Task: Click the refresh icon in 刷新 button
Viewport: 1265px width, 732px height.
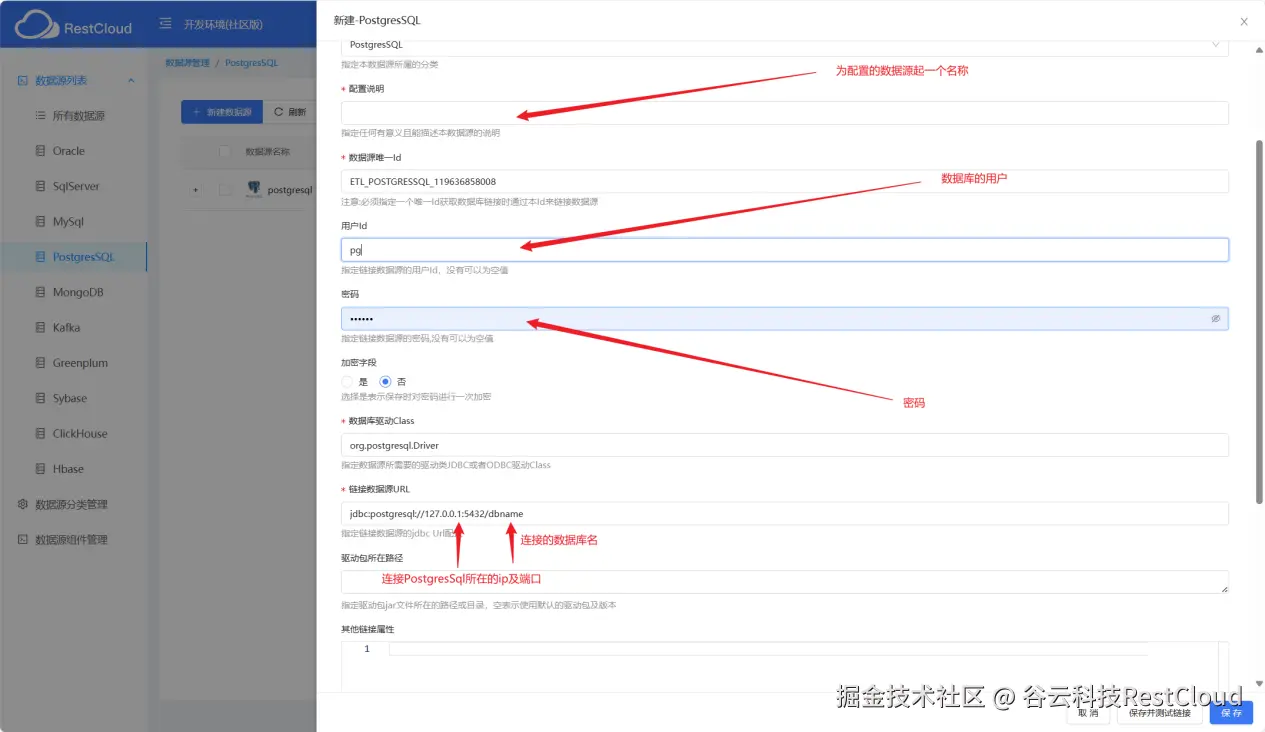Action: pyautogui.click(x=279, y=112)
